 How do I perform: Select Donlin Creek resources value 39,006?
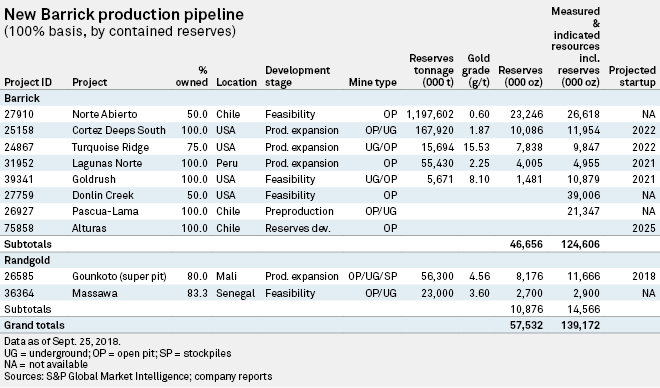pos(583,195)
